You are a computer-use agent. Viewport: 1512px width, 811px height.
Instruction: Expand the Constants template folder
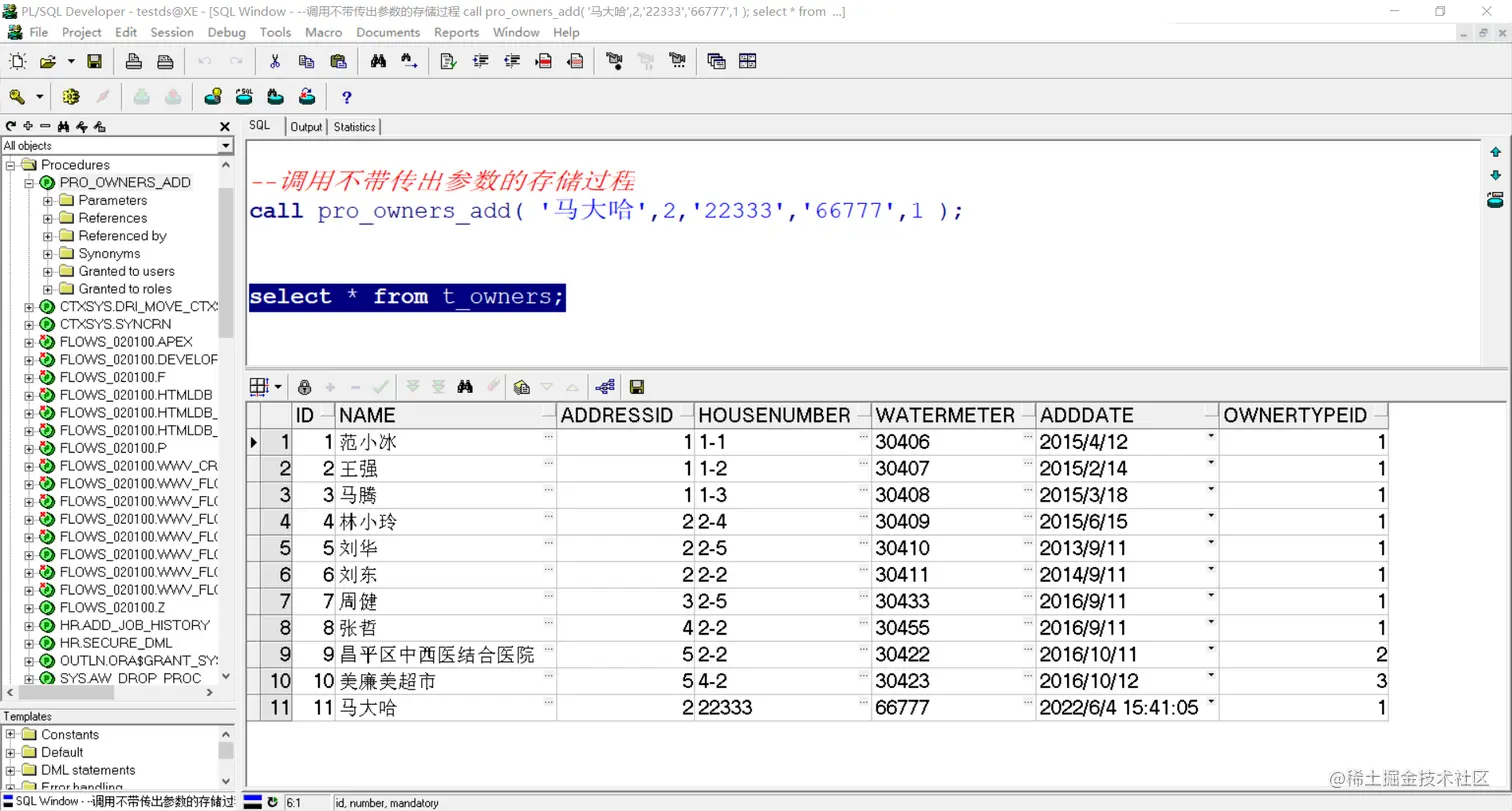click(10, 735)
